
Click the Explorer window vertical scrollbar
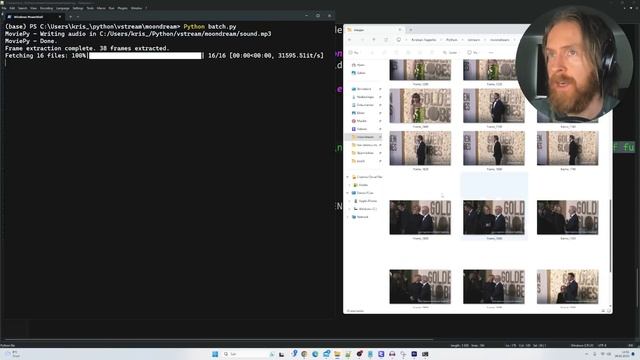click(610, 235)
